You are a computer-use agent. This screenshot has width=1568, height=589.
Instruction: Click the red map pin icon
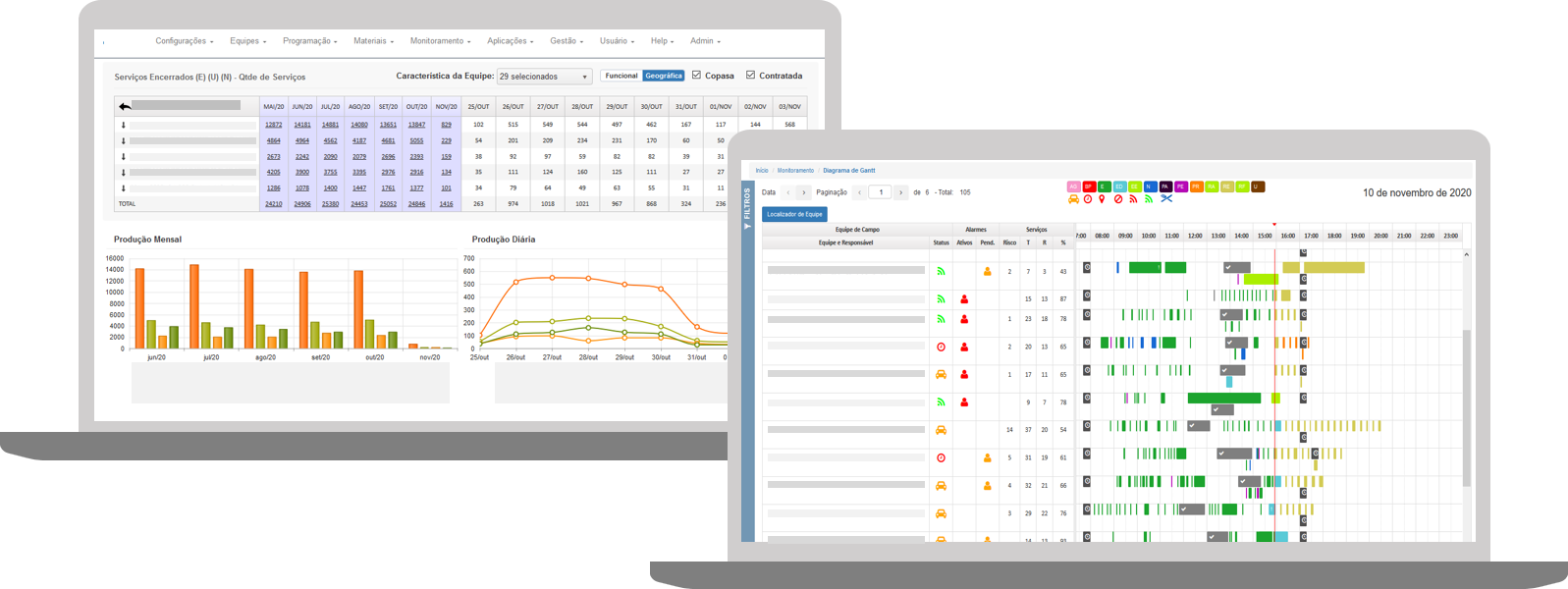(1103, 199)
